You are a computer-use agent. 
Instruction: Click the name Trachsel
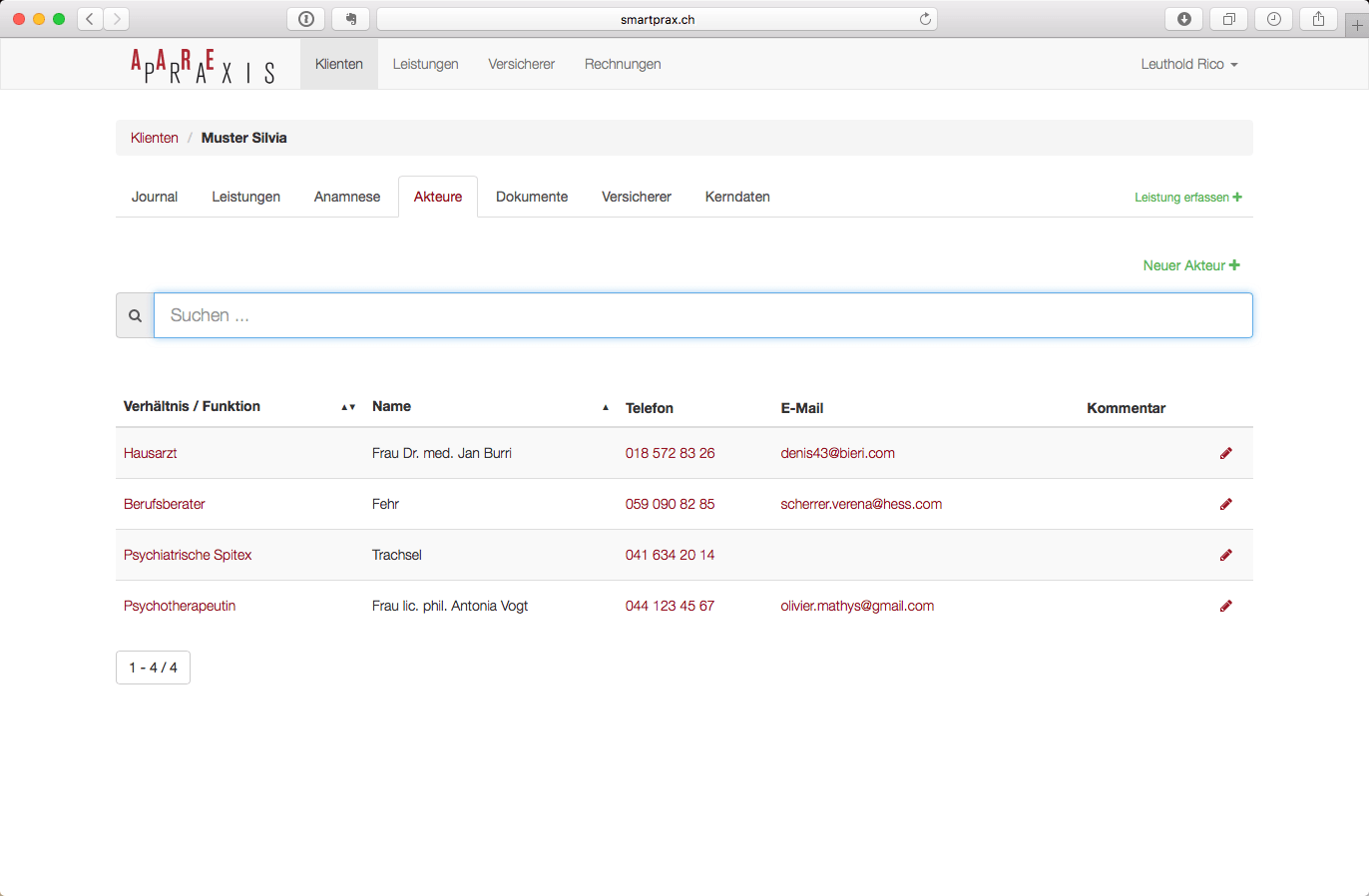[397, 555]
